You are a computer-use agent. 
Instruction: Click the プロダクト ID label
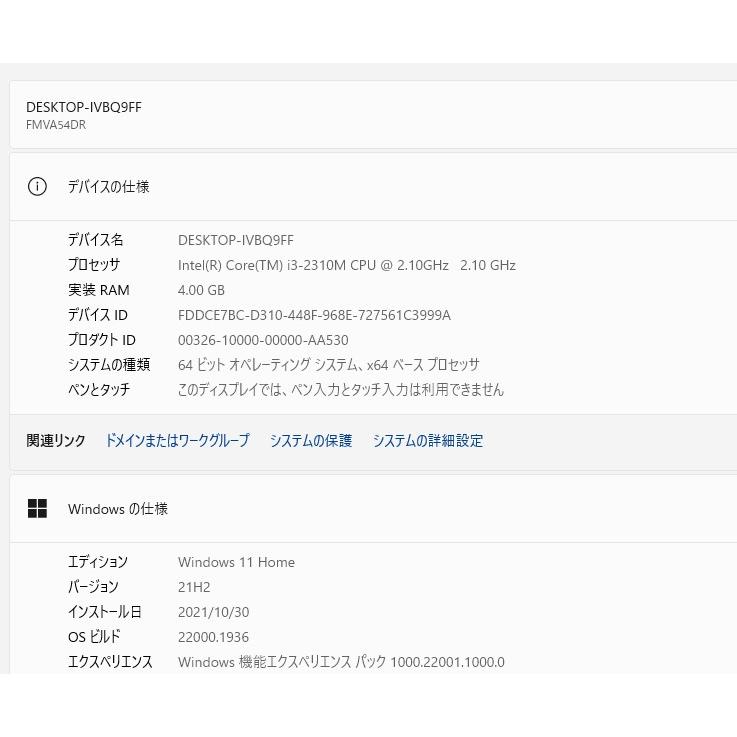point(102,340)
